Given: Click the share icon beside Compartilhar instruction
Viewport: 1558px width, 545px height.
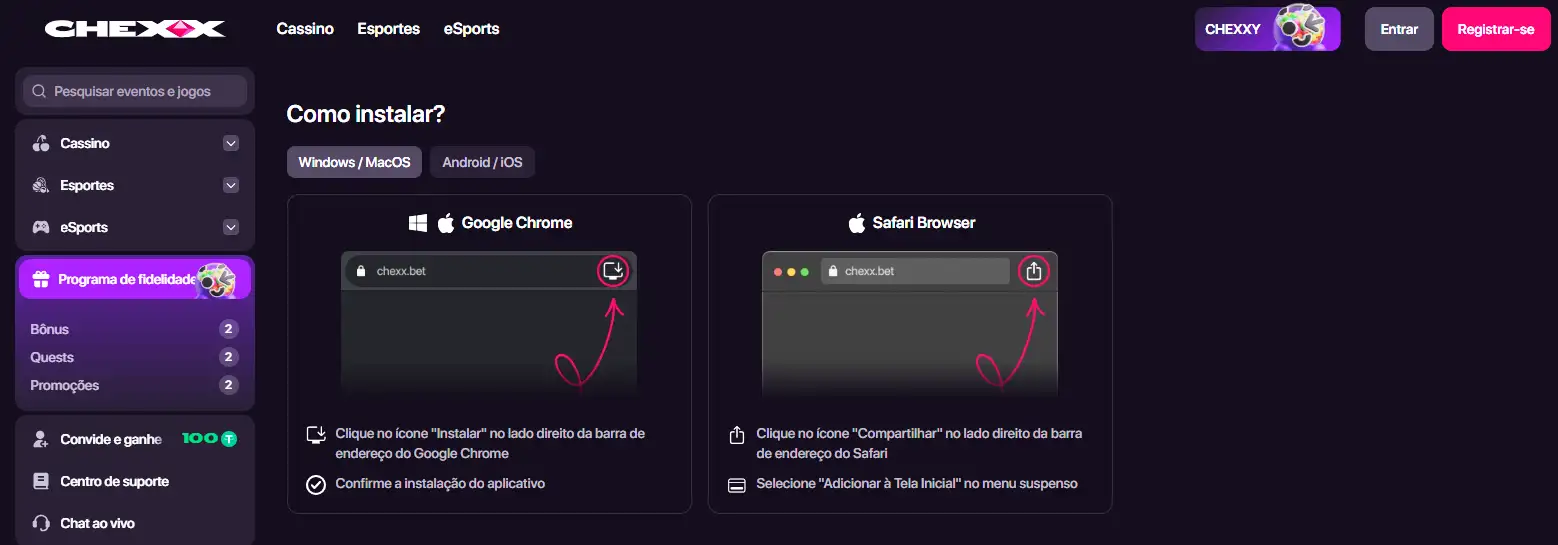Looking at the screenshot, I should tap(737, 435).
